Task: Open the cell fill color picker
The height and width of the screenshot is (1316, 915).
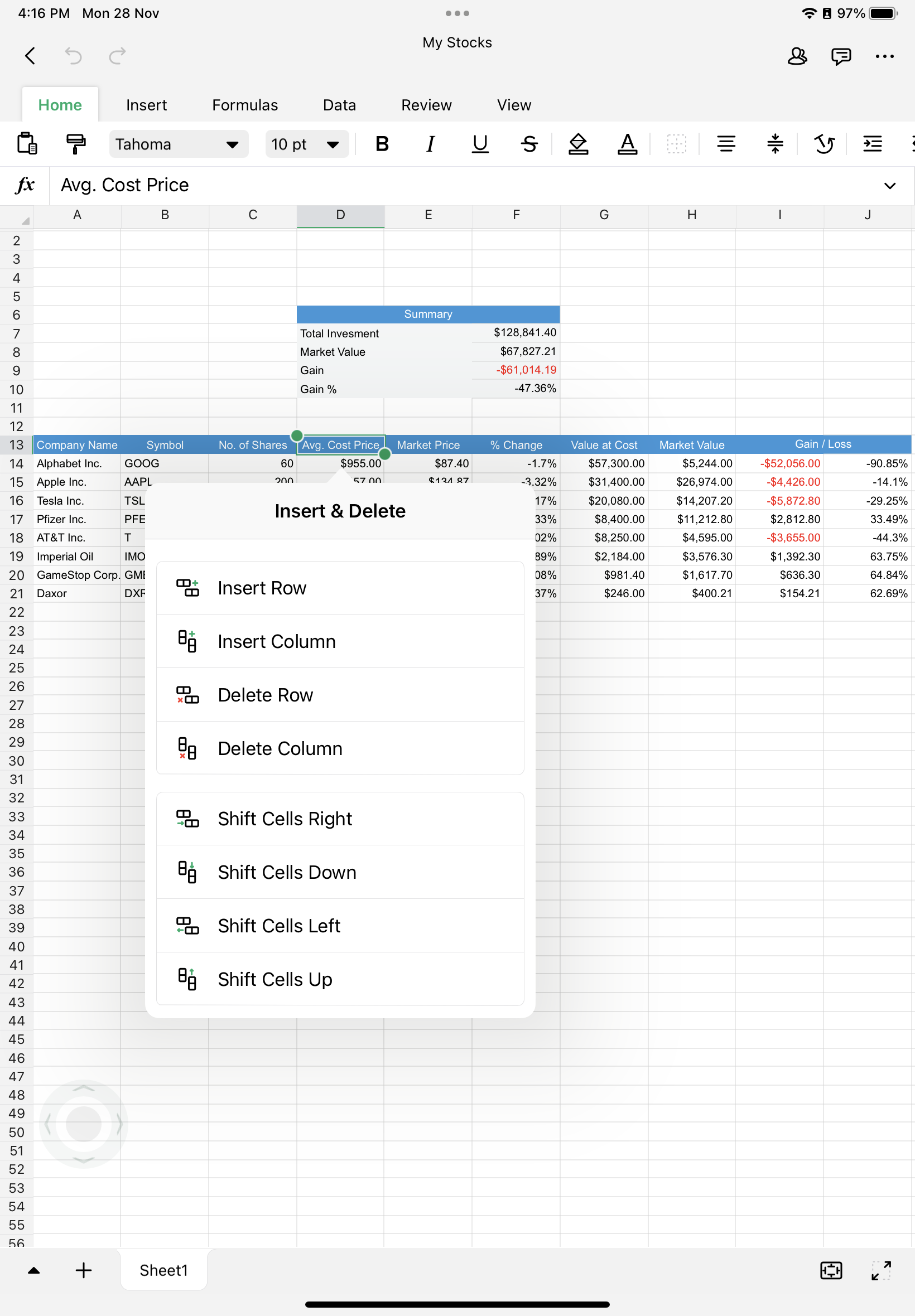Action: (578, 144)
